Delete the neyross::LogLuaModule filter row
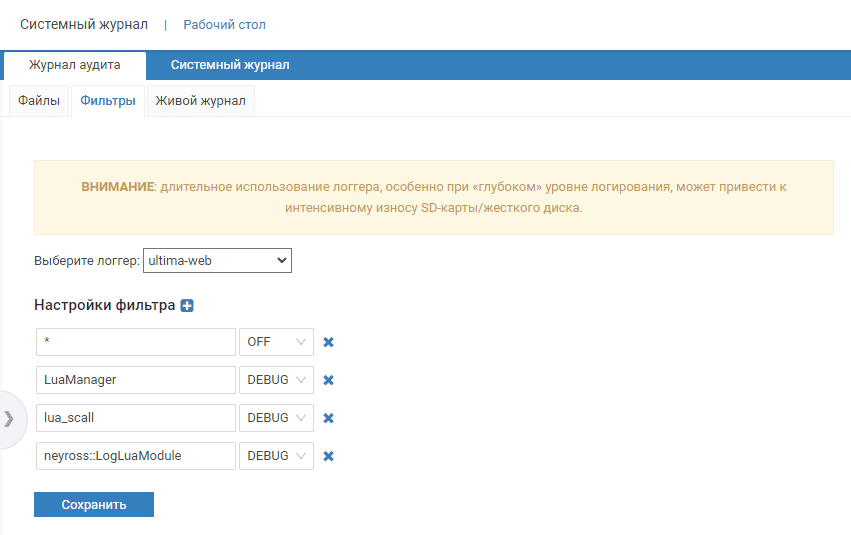 pyautogui.click(x=328, y=456)
